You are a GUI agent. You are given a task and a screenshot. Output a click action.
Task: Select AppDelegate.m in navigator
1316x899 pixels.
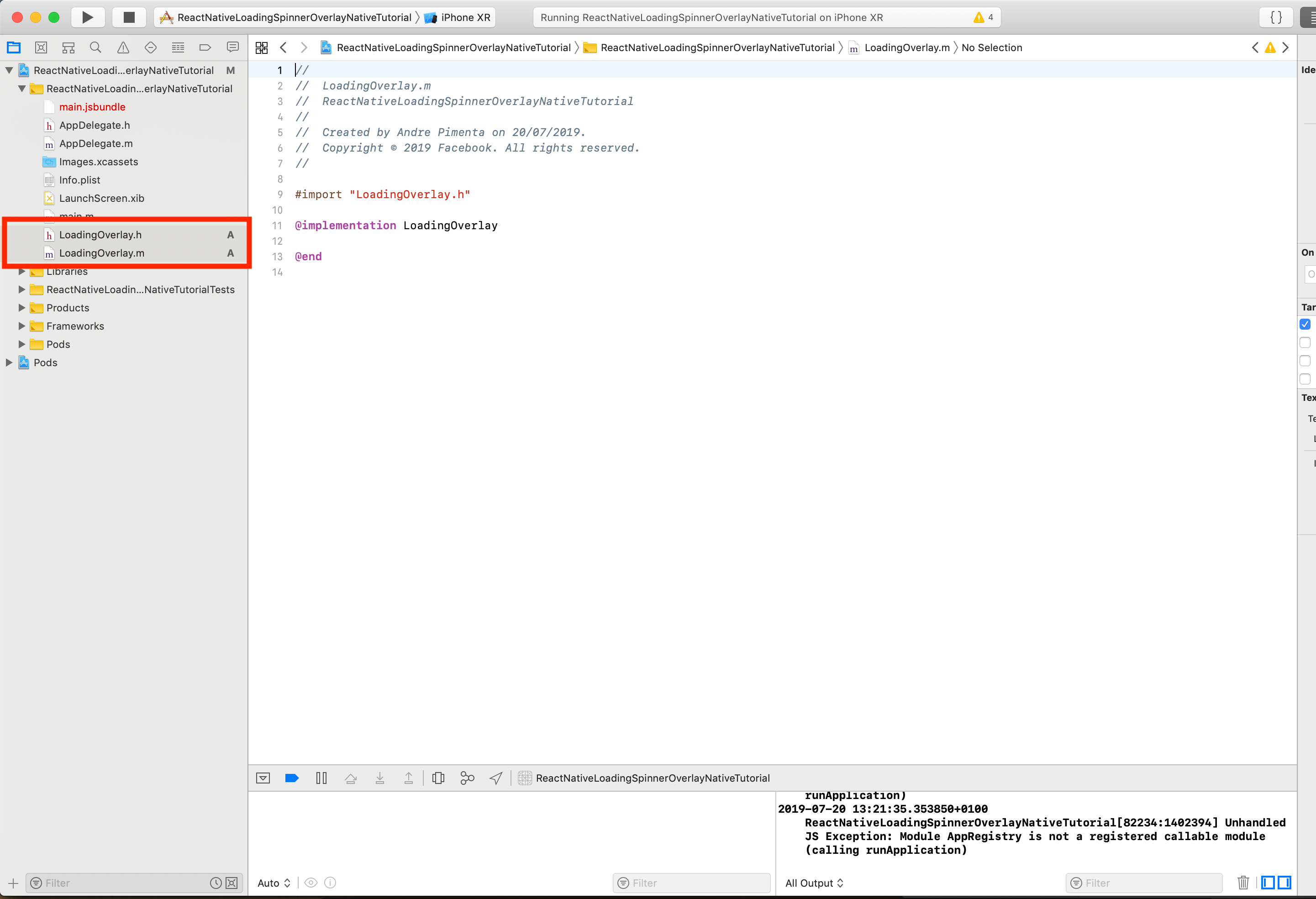pyautogui.click(x=96, y=144)
